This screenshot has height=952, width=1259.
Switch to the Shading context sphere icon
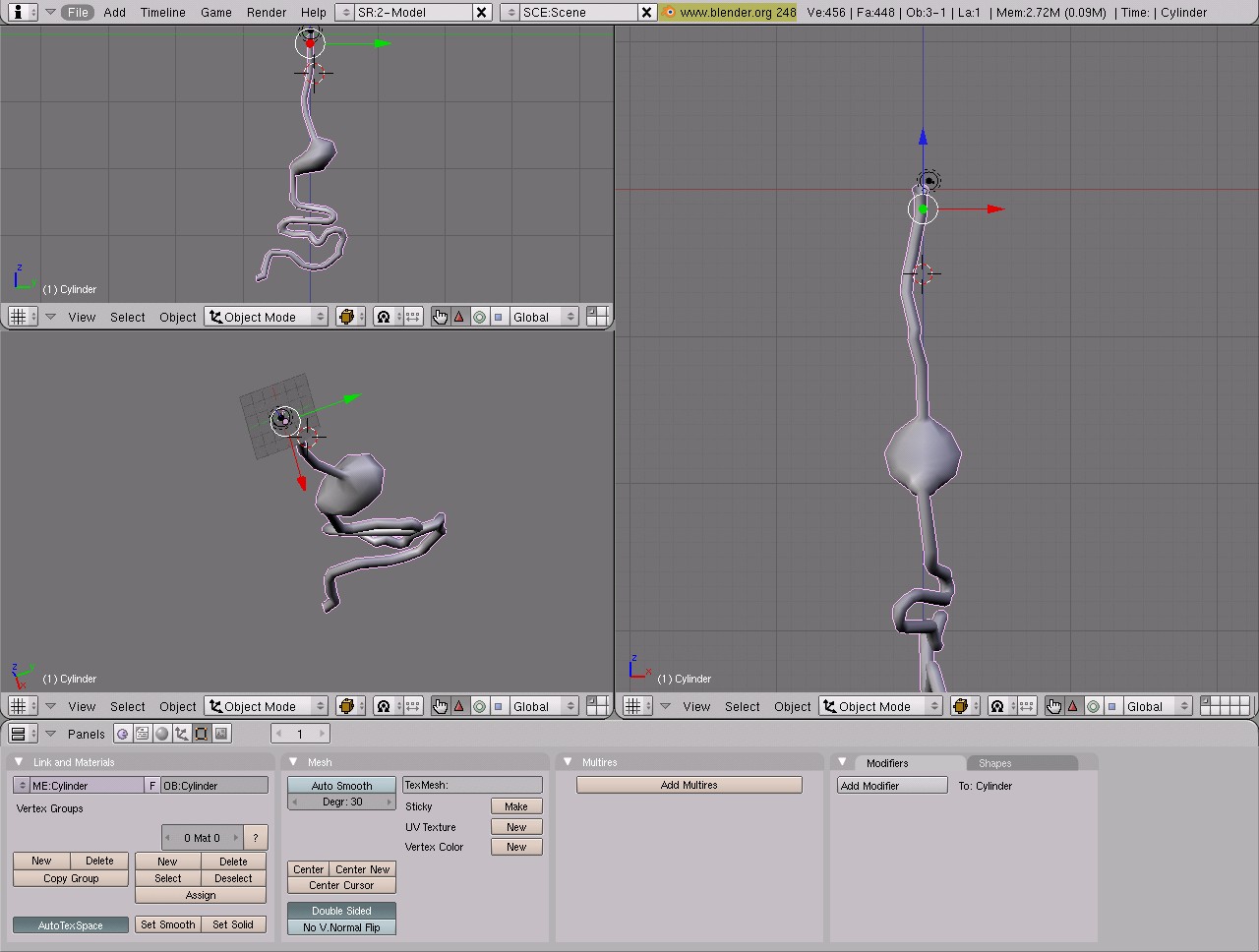pos(162,734)
